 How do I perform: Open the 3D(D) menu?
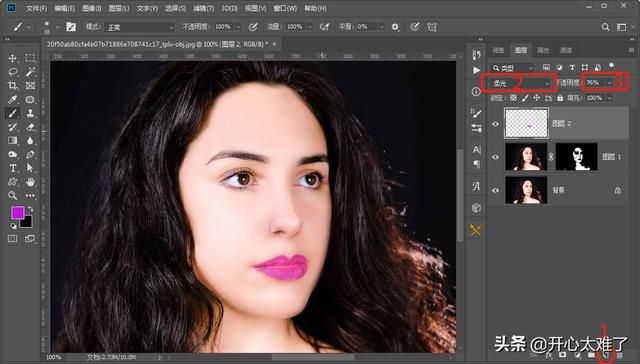pos(229,8)
